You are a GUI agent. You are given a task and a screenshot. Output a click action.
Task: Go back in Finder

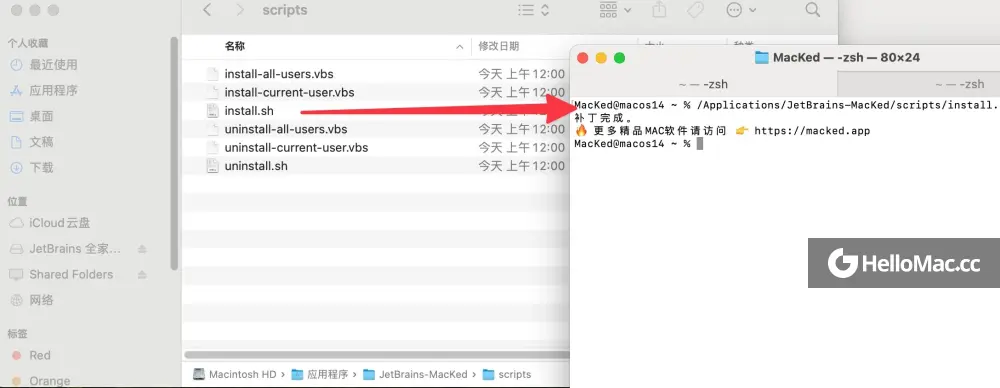[x=207, y=10]
